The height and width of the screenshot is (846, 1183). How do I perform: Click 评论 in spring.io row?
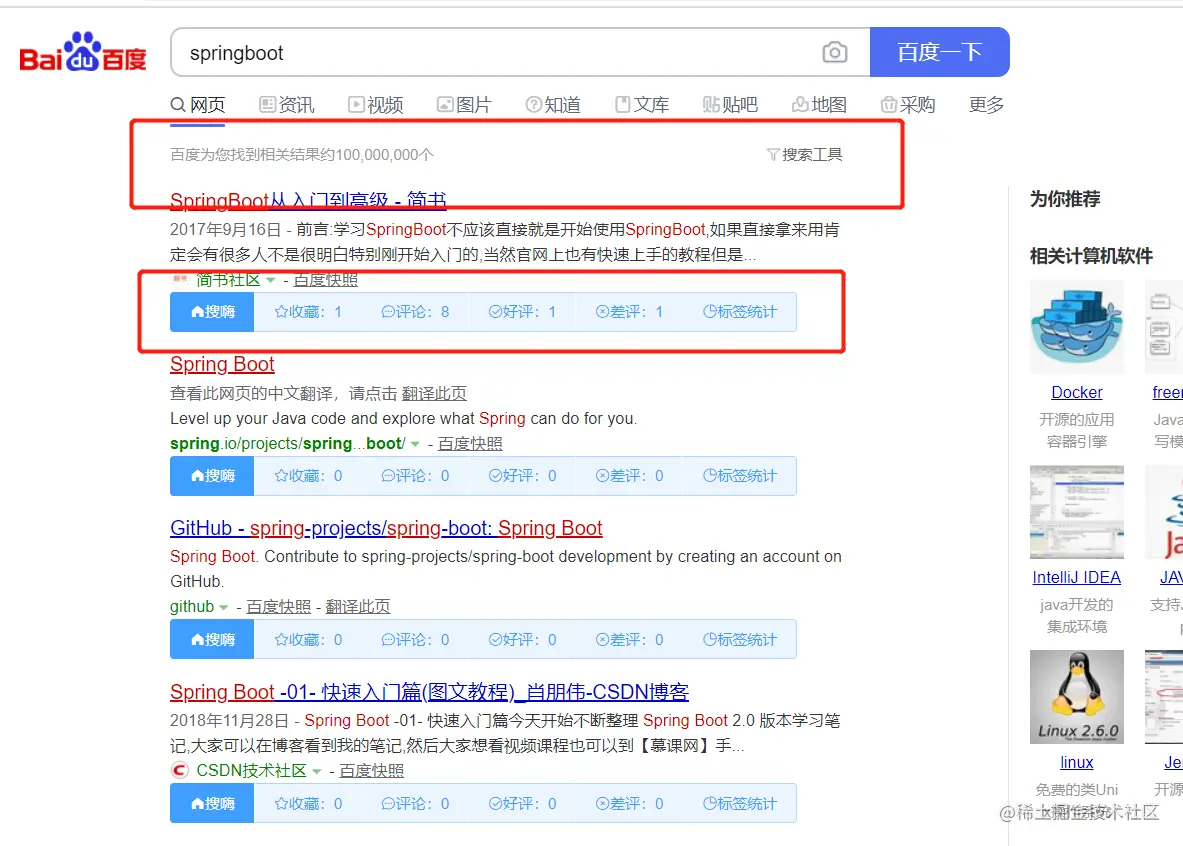(415, 475)
